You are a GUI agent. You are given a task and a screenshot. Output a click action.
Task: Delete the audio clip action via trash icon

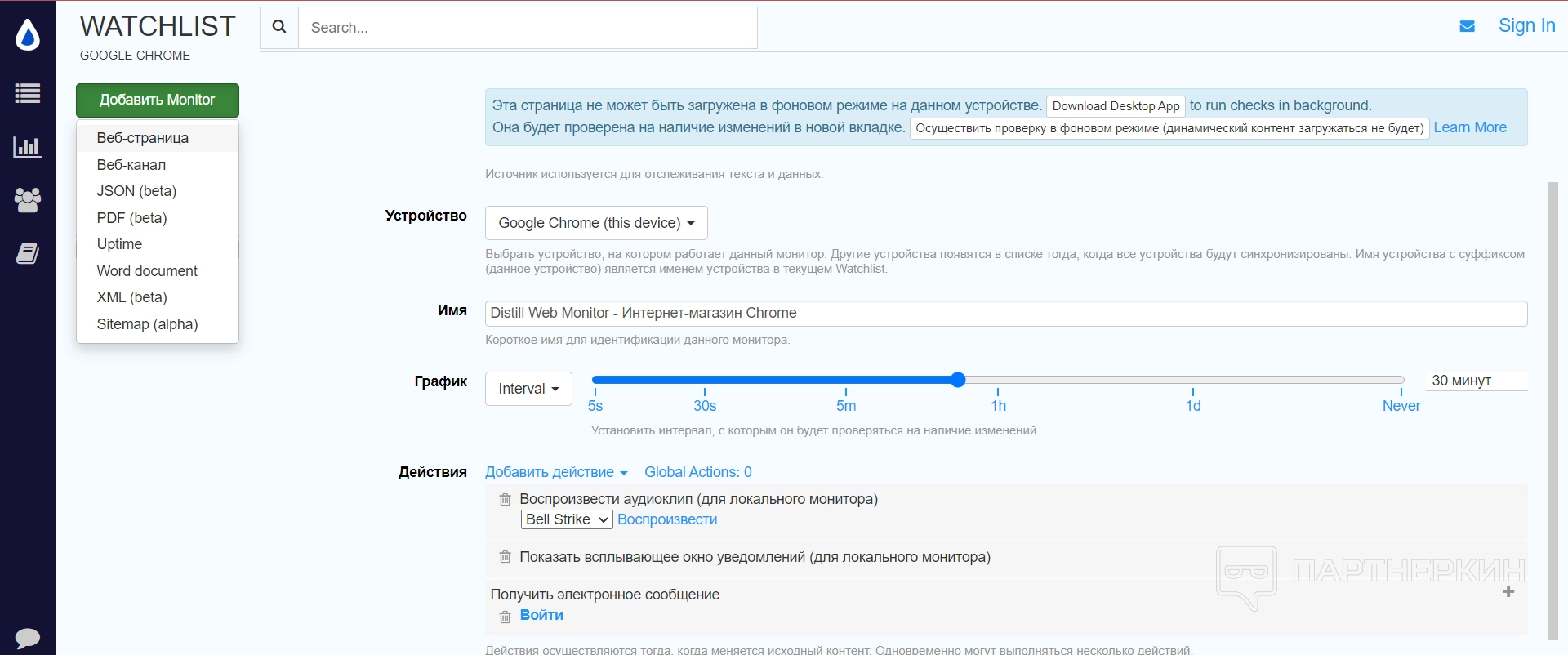pos(506,499)
